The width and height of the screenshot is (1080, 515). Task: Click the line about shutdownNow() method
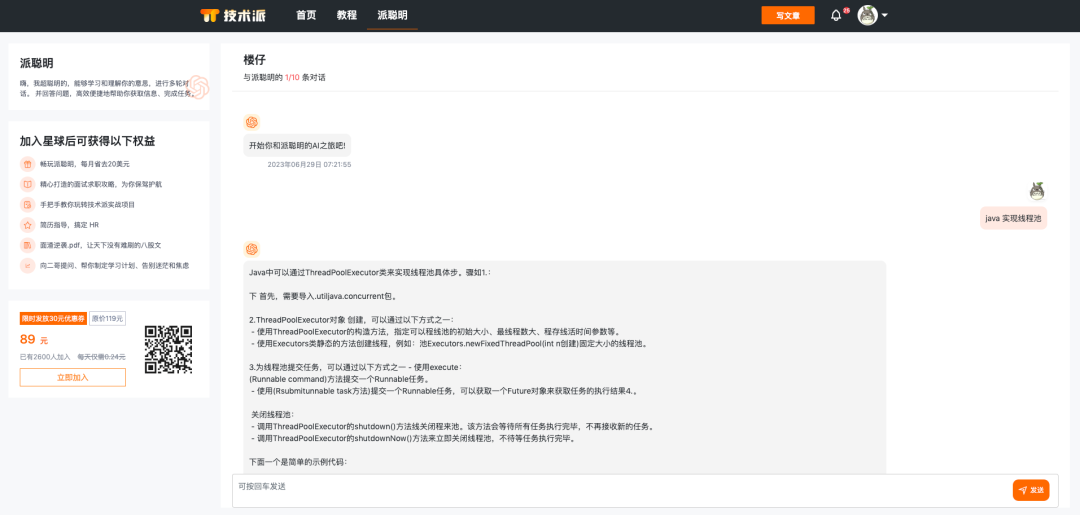[x=413, y=438]
